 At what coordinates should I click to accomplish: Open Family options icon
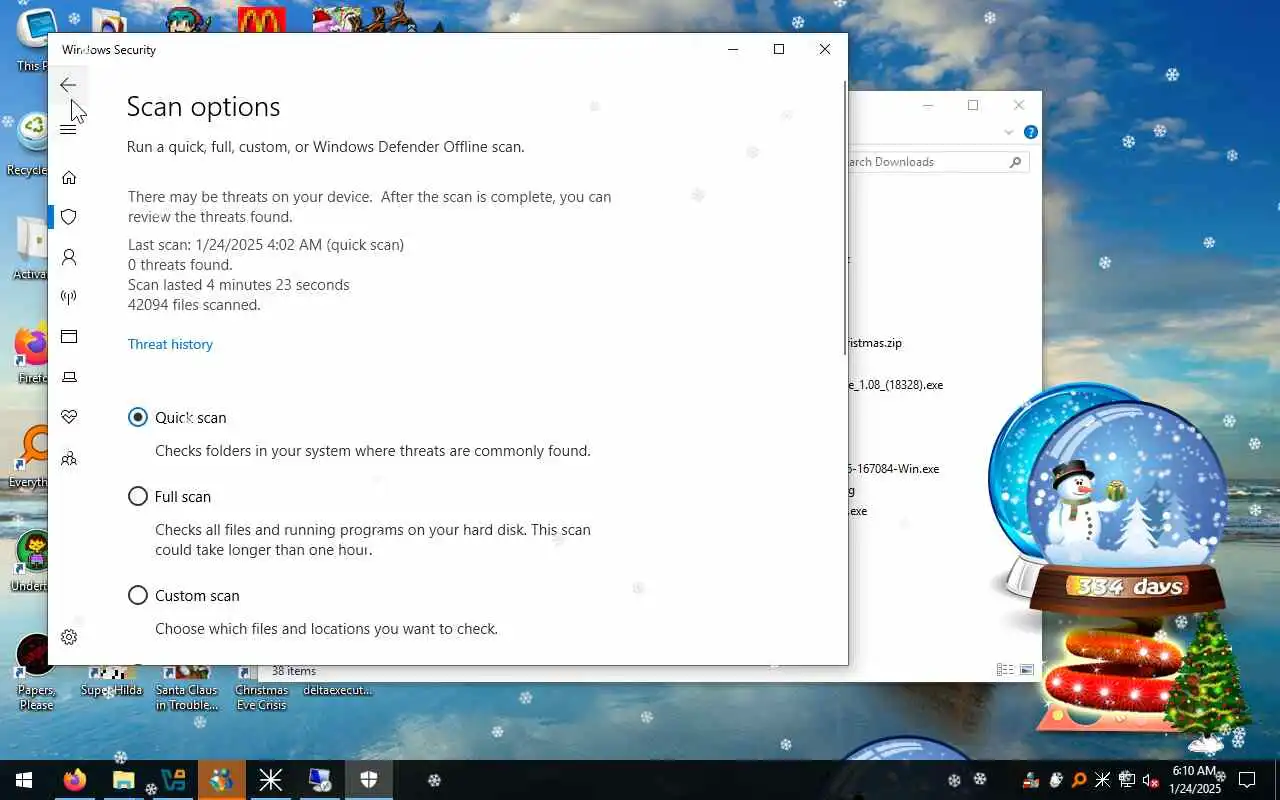[69, 459]
